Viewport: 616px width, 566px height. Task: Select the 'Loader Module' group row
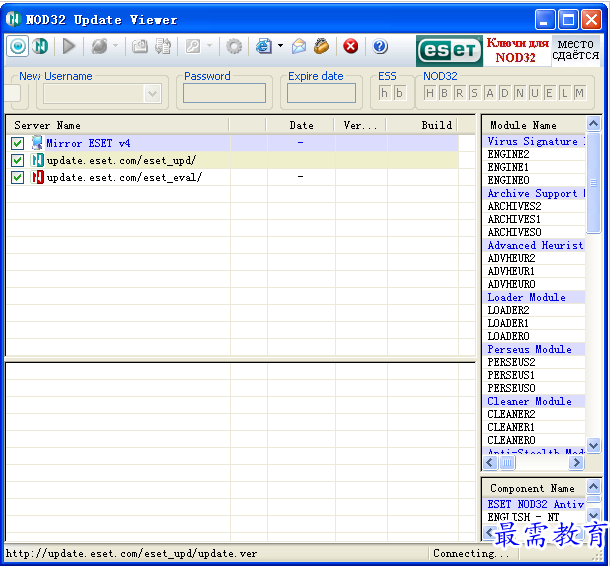(x=534, y=297)
